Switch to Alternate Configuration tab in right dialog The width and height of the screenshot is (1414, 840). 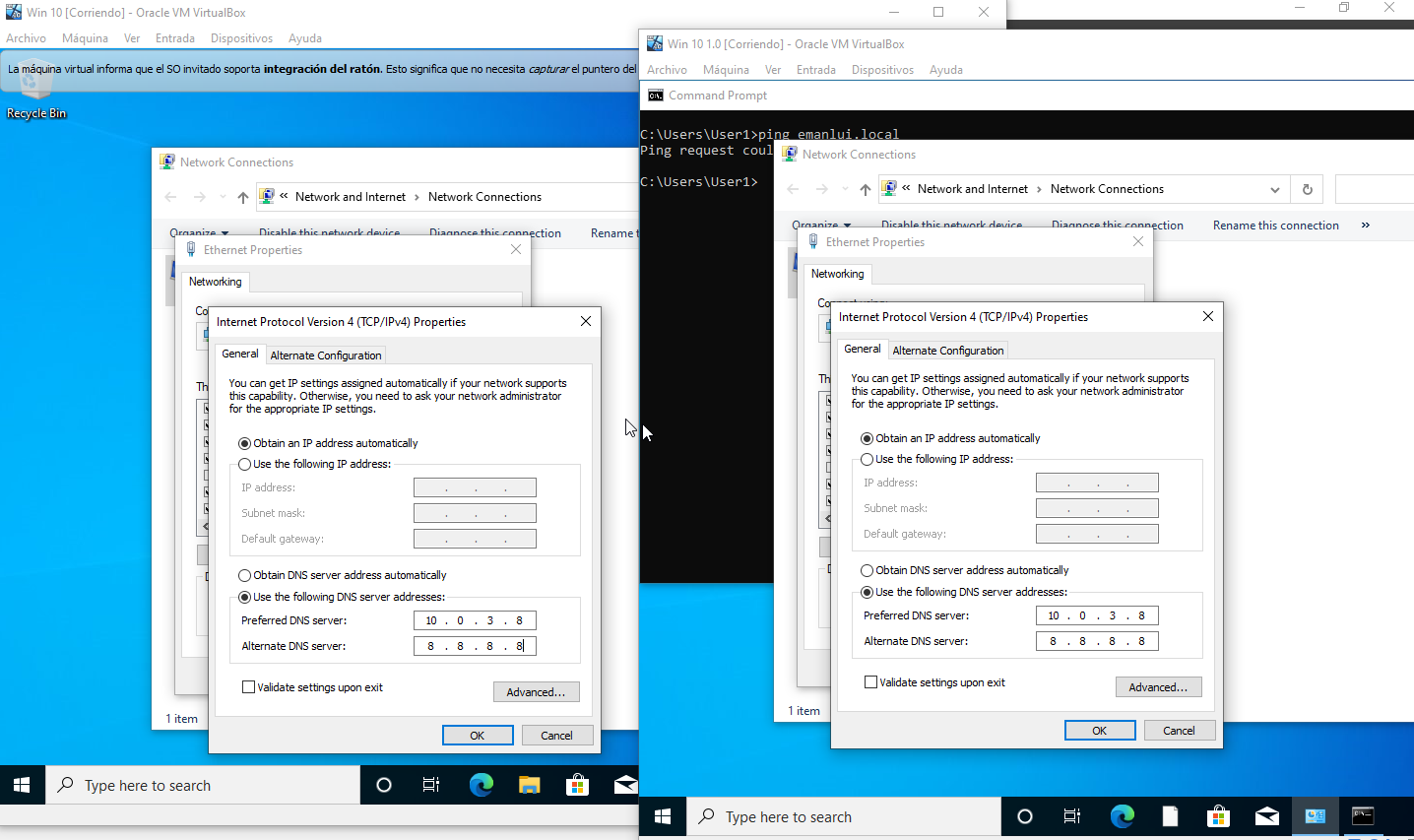947,351
